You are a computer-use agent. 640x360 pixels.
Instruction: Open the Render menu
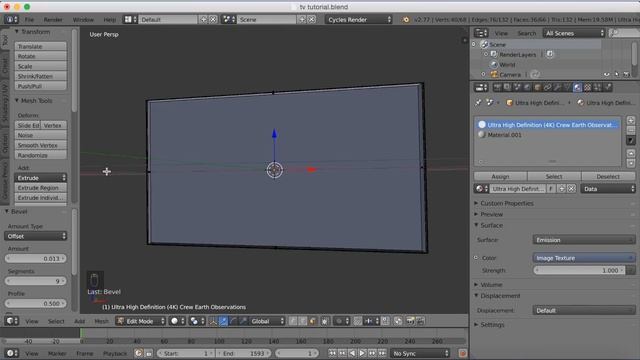pyautogui.click(x=53, y=20)
